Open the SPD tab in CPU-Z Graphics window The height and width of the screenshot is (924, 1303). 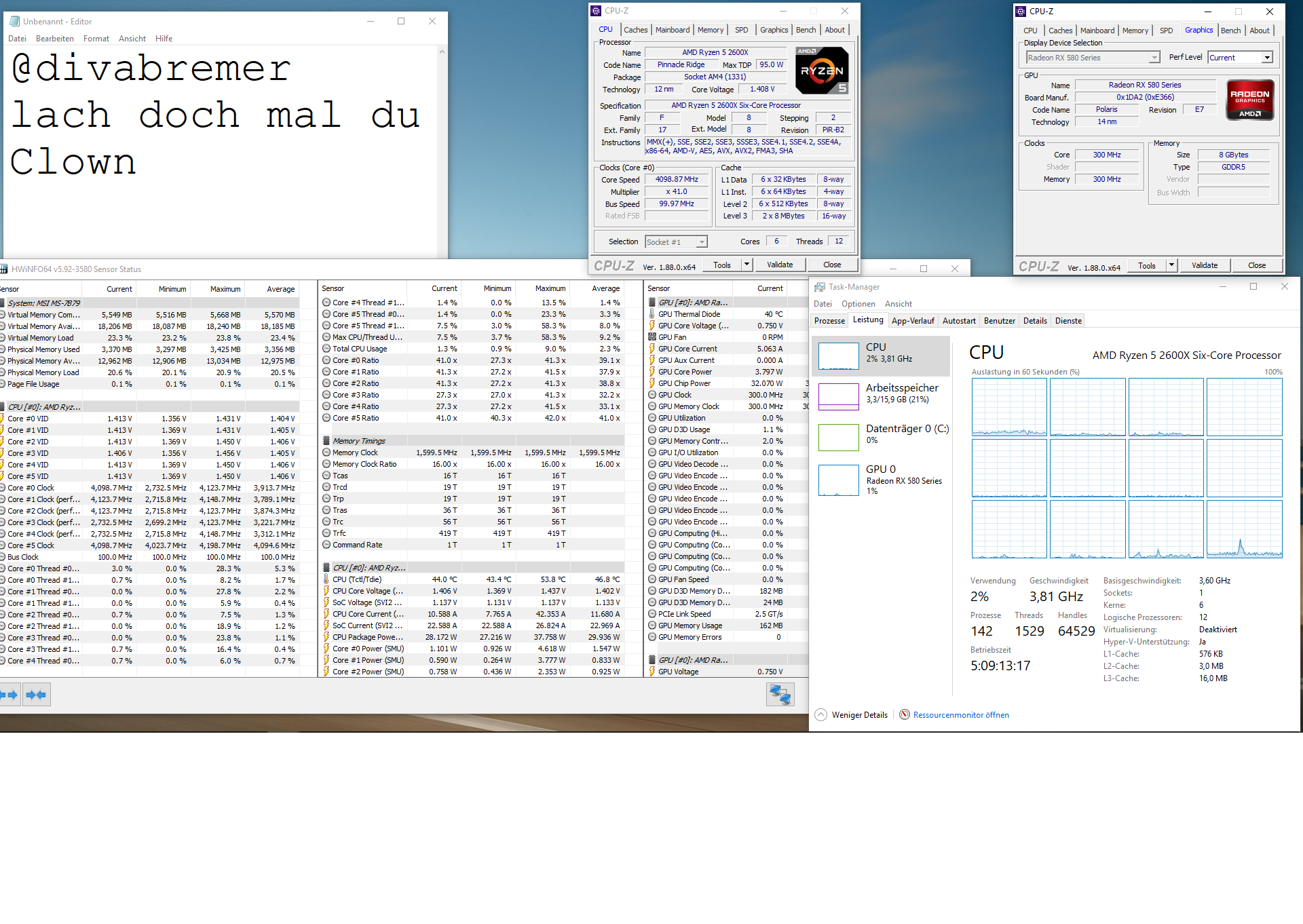tap(1167, 31)
